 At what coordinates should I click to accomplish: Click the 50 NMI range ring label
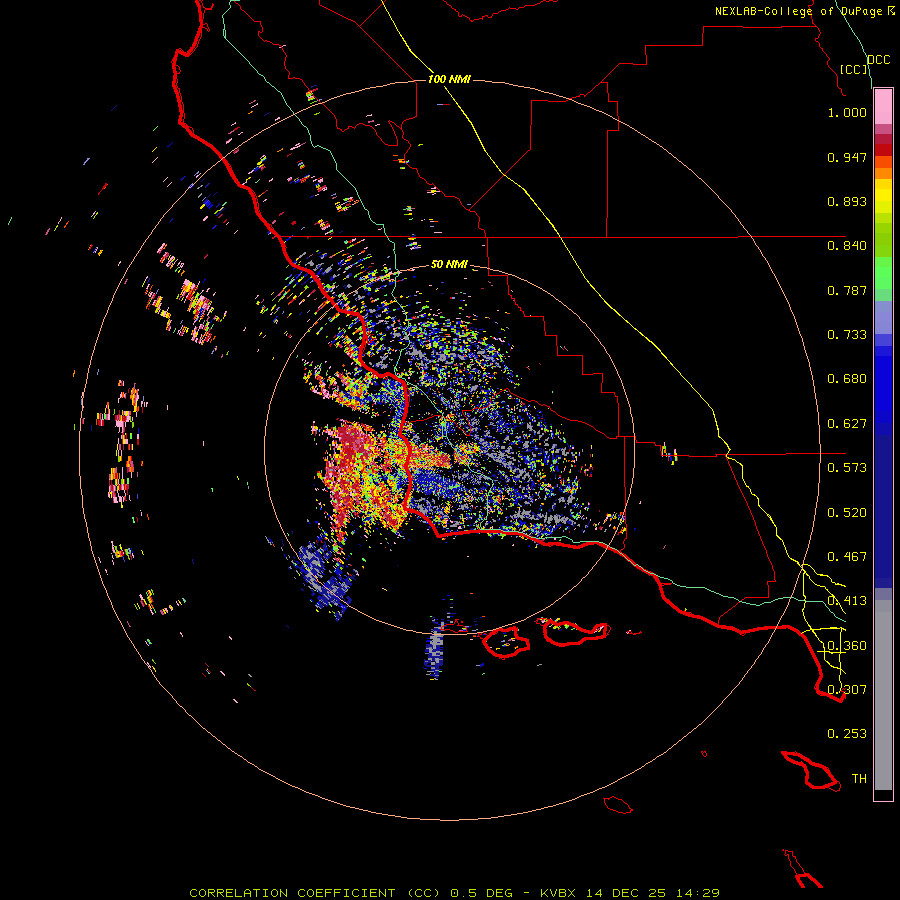click(449, 265)
